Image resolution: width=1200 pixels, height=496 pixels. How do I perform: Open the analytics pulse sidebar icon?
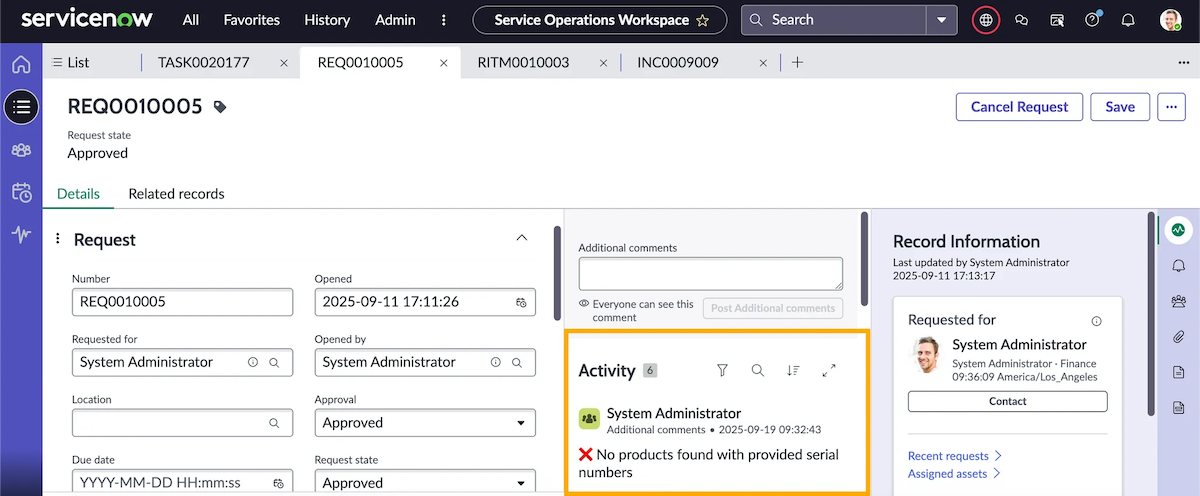coord(21,235)
